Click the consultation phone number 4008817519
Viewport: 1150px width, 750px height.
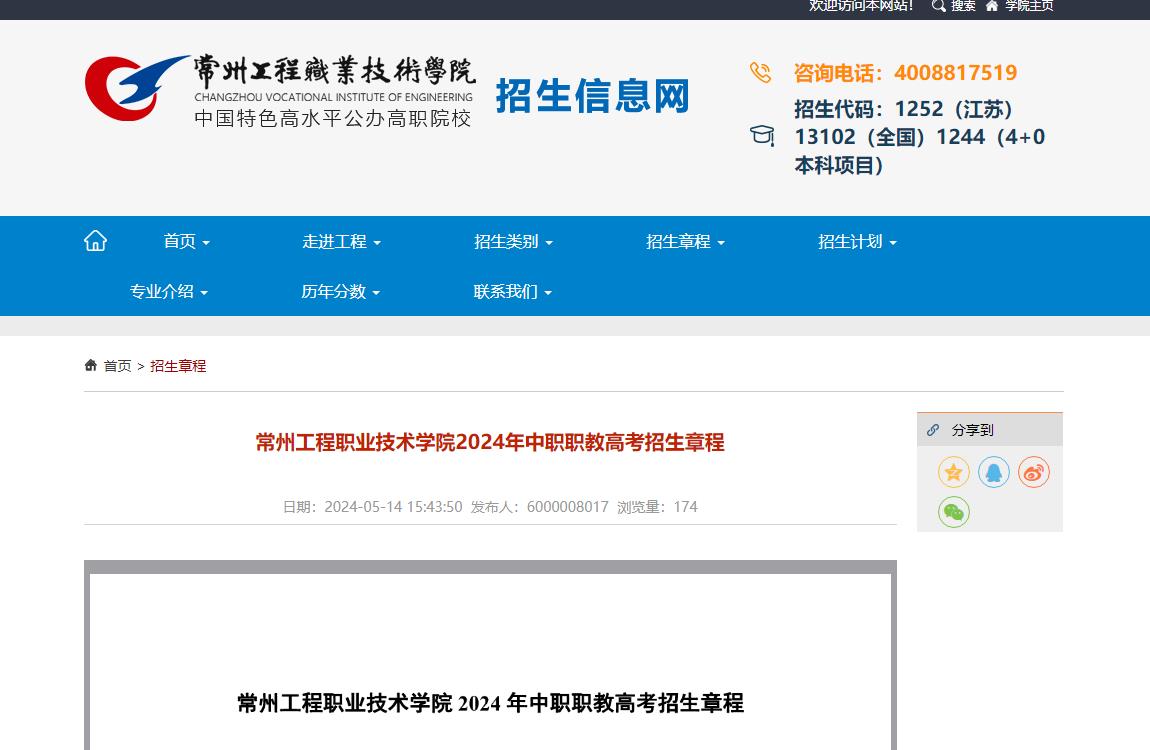(x=956, y=73)
